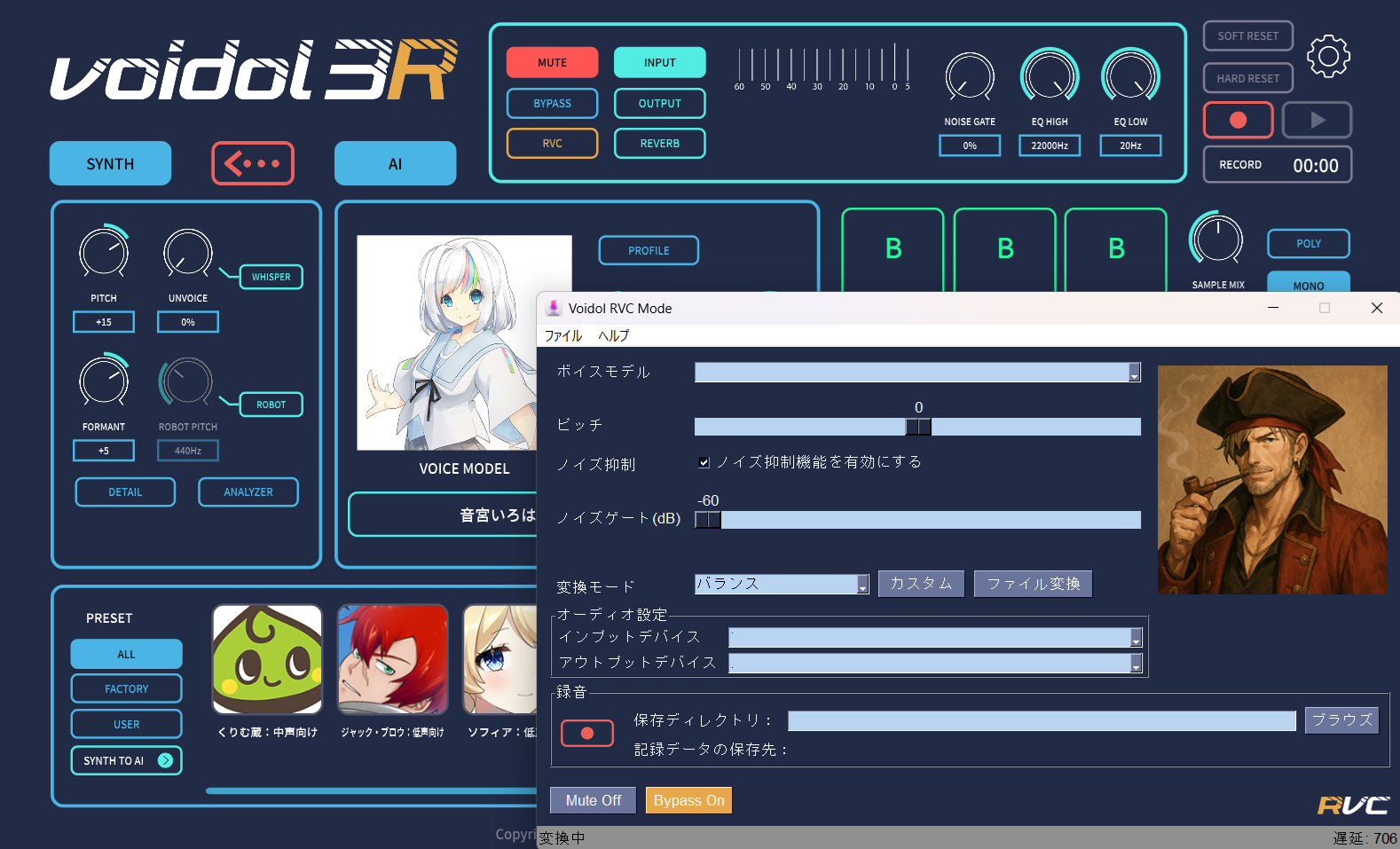Click the red record button in the RVC window
This screenshot has width=1400, height=849.
click(x=586, y=733)
